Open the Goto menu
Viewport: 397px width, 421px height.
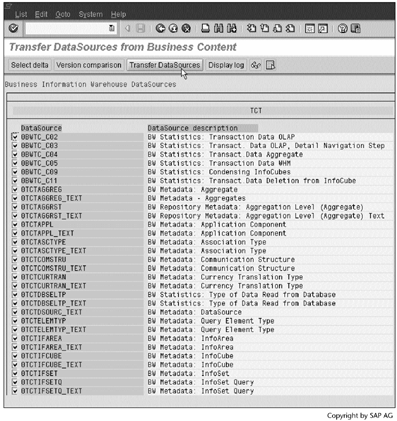[x=63, y=14]
